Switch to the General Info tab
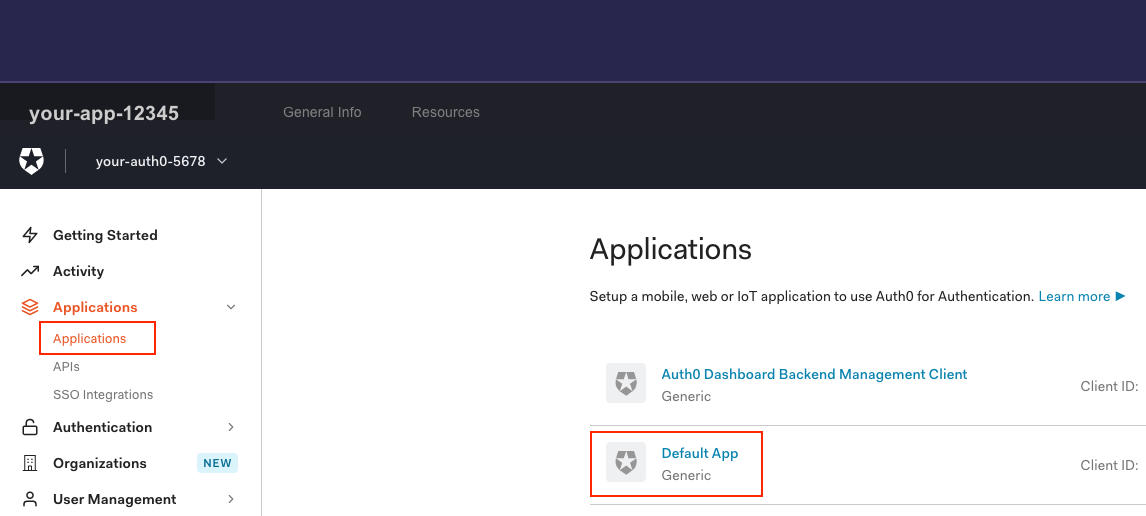Viewport: 1146px width, 516px height. point(322,113)
